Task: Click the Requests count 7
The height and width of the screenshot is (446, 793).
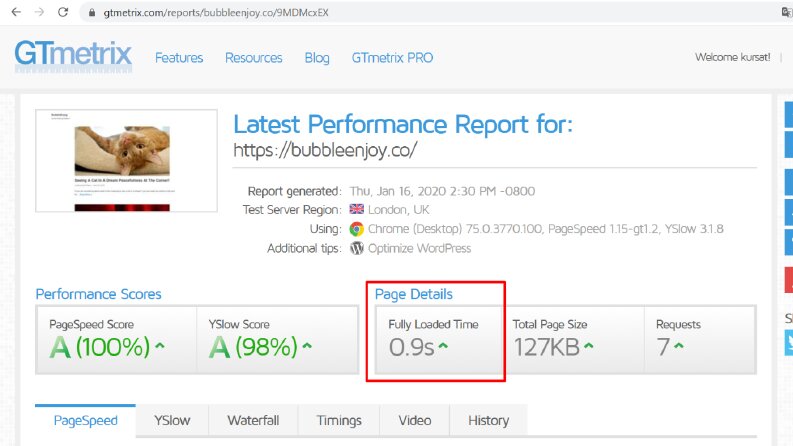Action: tap(663, 347)
